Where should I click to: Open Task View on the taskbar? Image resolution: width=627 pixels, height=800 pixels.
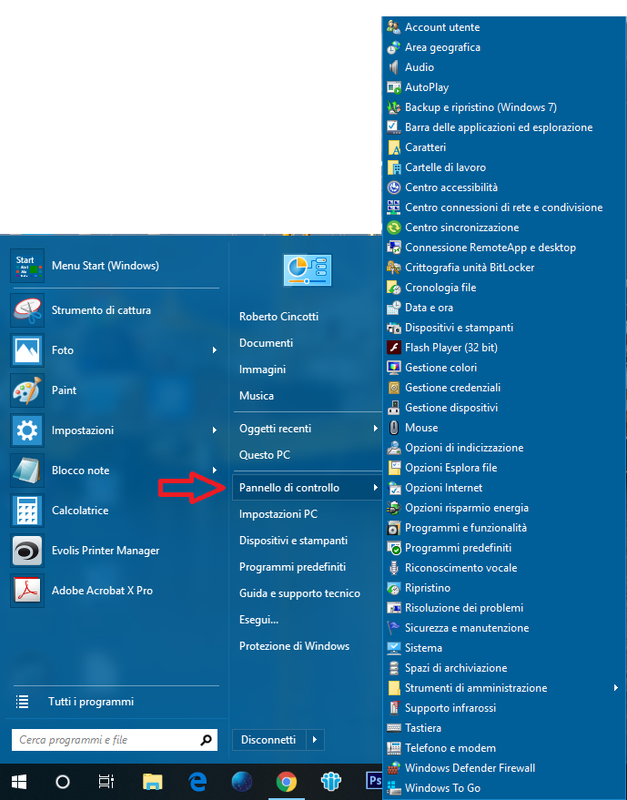106,781
